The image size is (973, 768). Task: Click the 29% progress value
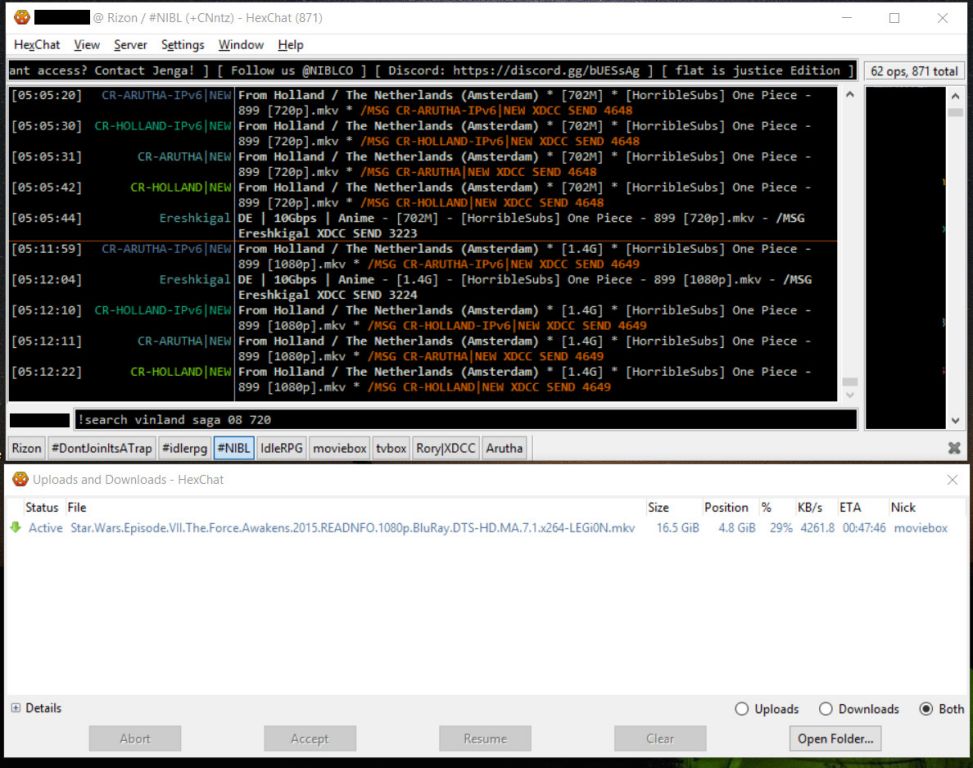[x=781, y=528]
